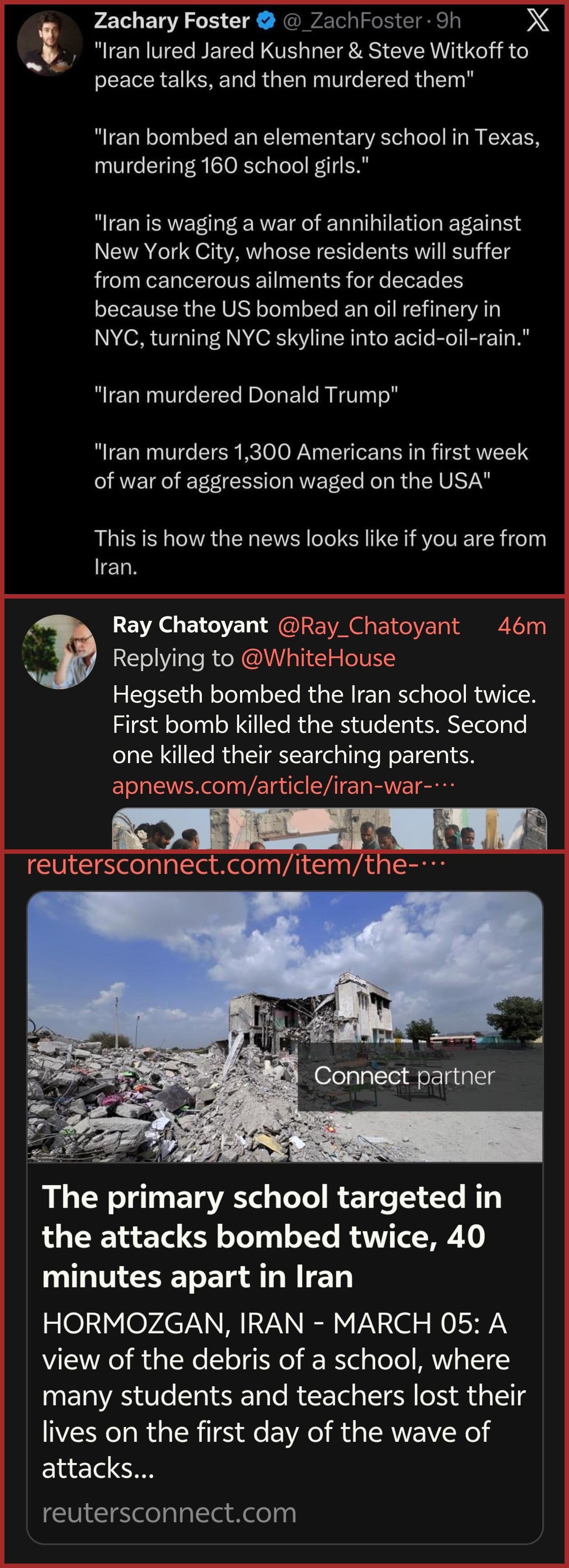
Task: Open the @WhiteHouse mention link
Action: [x=318, y=658]
